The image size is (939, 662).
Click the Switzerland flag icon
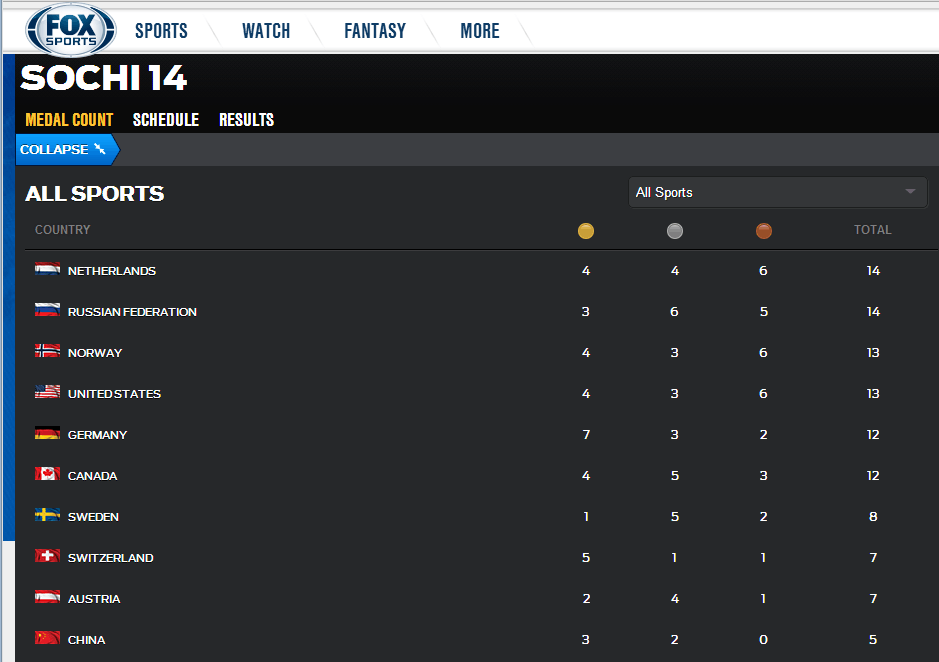47,556
